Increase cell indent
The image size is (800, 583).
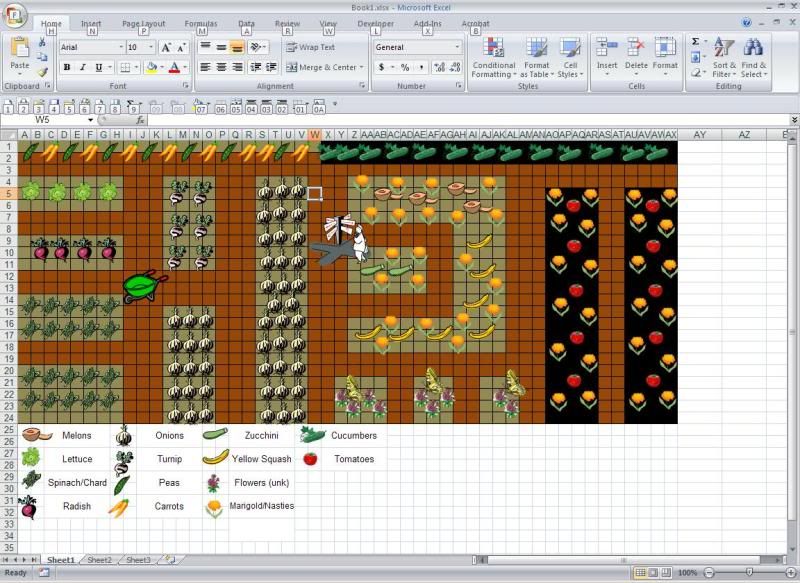(x=271, y=67)
